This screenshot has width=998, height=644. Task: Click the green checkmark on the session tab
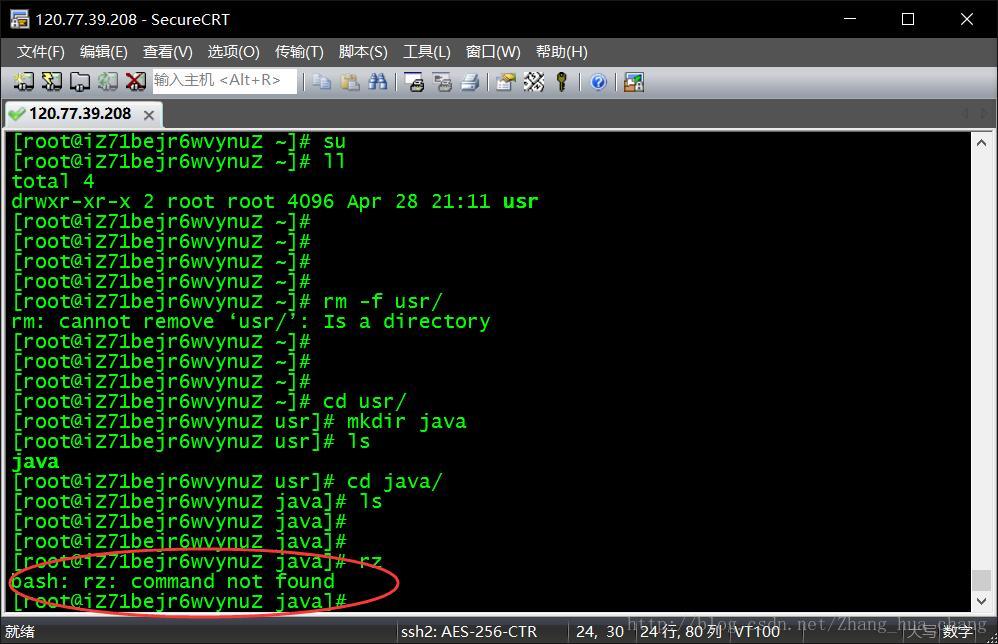pyautogui.click(x=17, y=114)
